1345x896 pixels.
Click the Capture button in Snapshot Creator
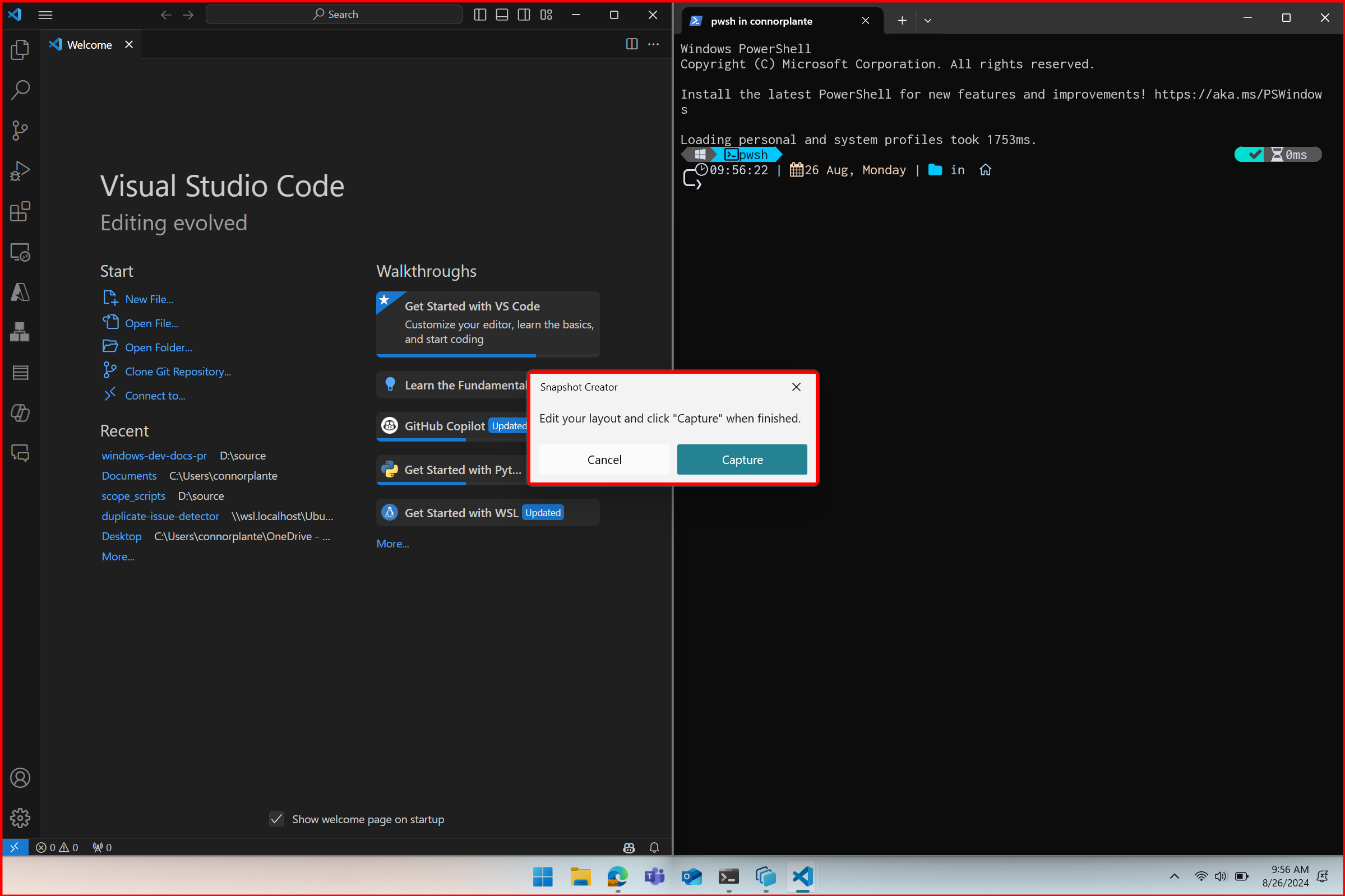coord(743,459)
